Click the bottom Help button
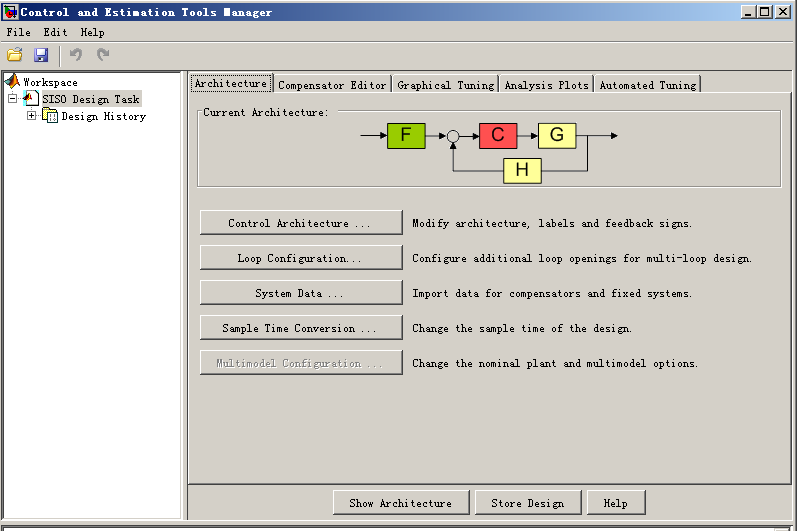797x531 pixels. tap(616, 503)
